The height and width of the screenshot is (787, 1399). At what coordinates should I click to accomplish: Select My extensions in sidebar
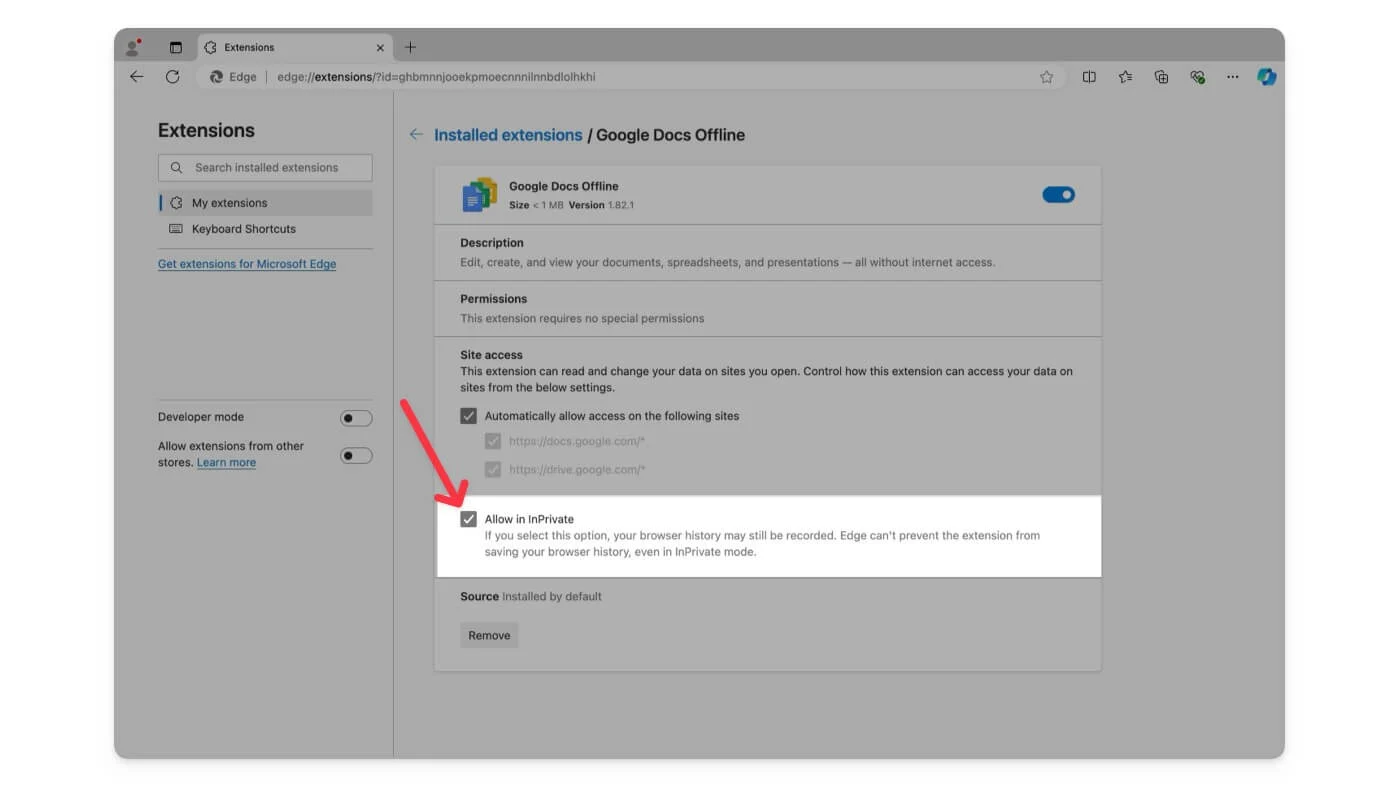pyautogui.click(x=229, y=203)
